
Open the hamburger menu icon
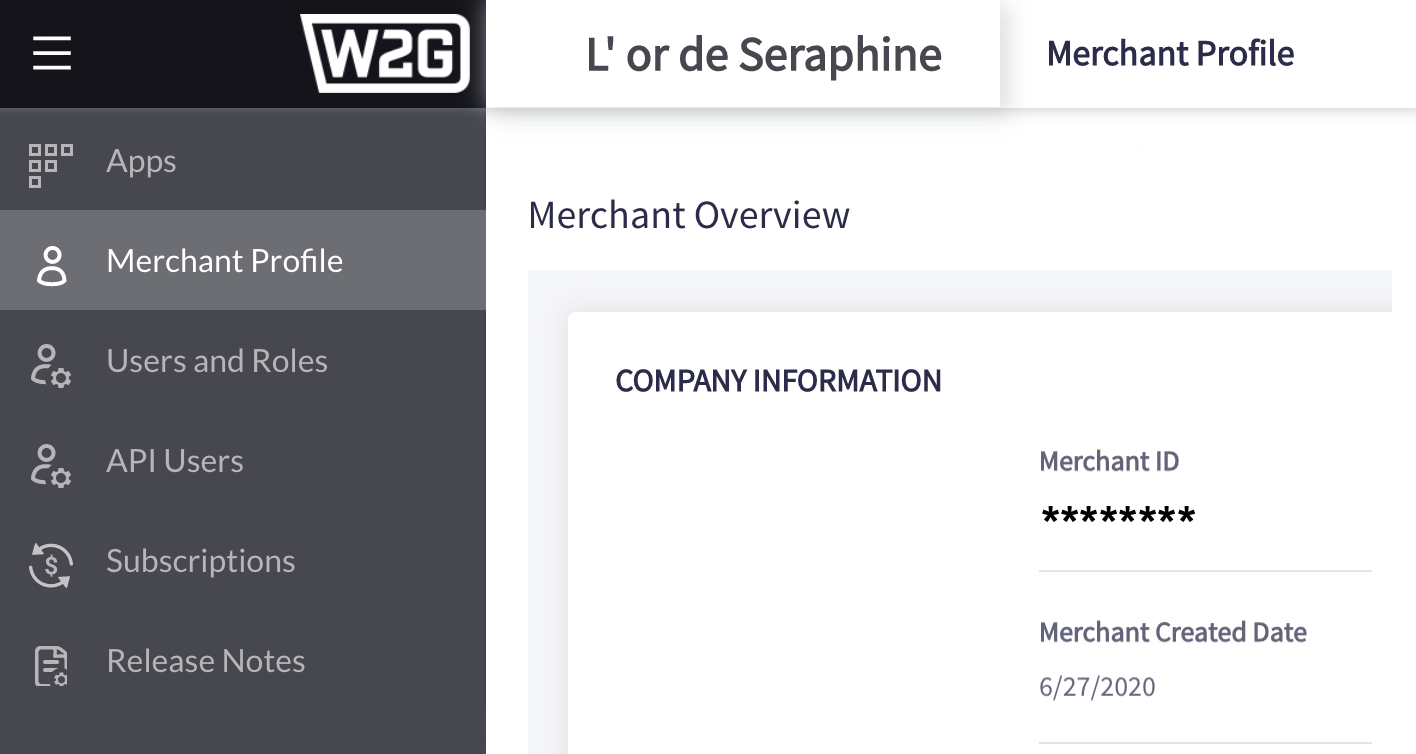pos(51,53)
